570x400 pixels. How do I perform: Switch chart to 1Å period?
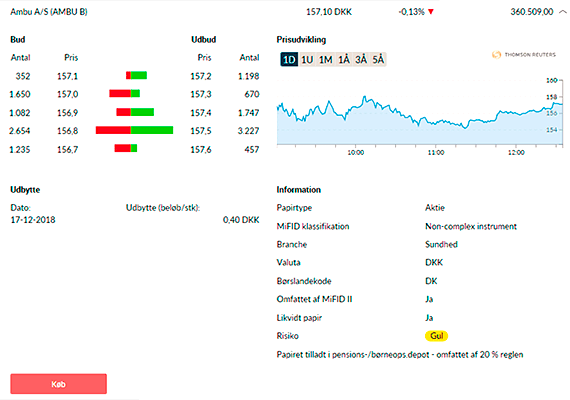[x=344, y=59]
